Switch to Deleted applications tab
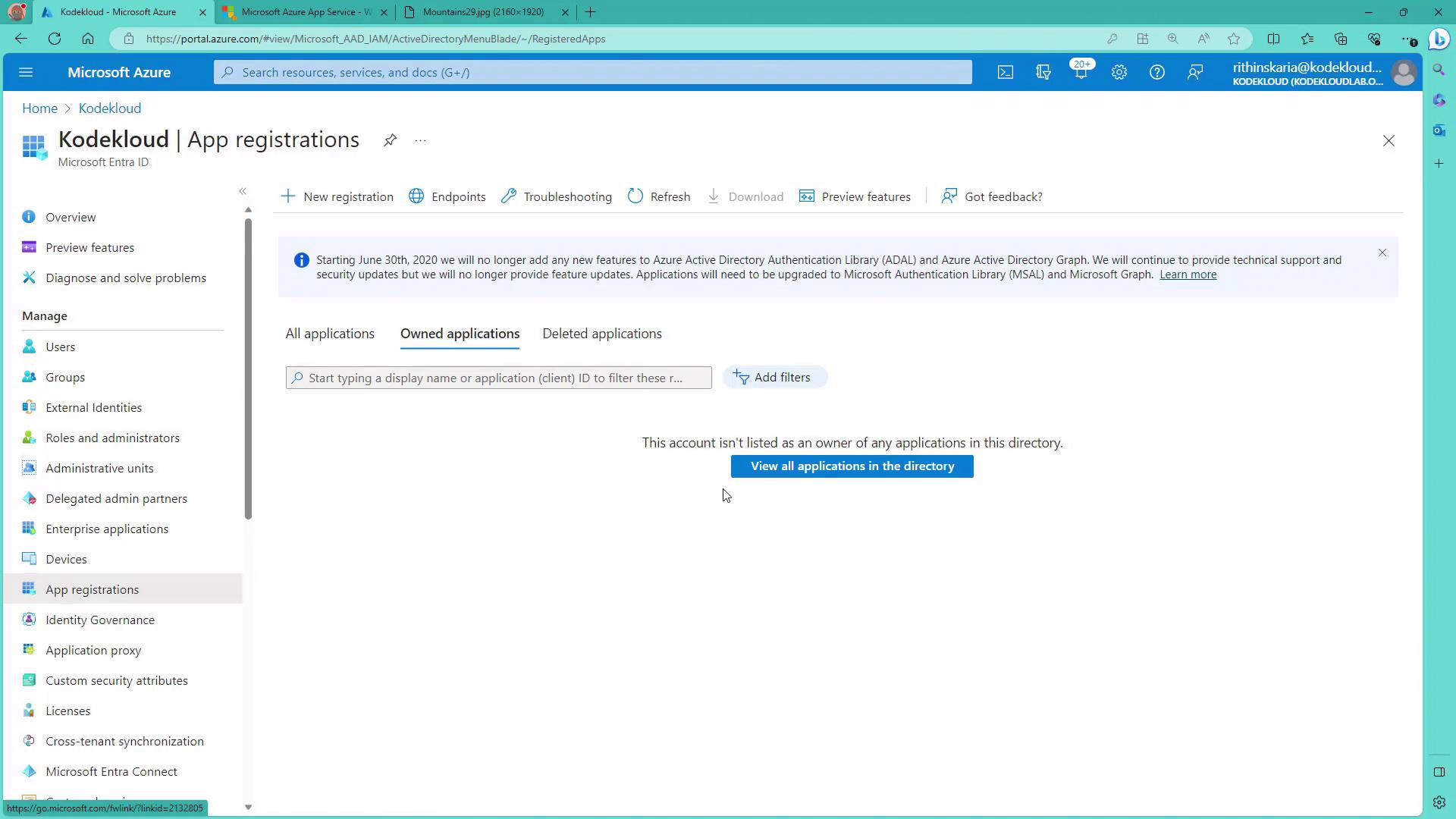This screenshot has height=819, width=1456. coord(602,334)
